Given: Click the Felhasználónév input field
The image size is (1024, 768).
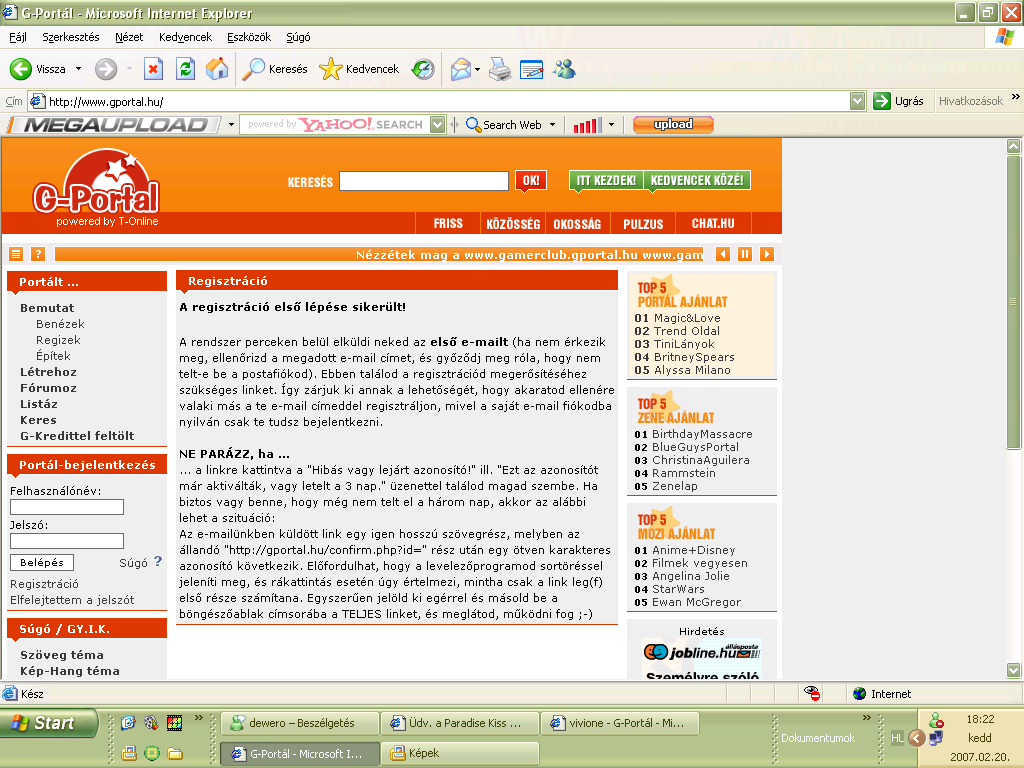Looking at the screenshot, I should click(x=67, y=507).
